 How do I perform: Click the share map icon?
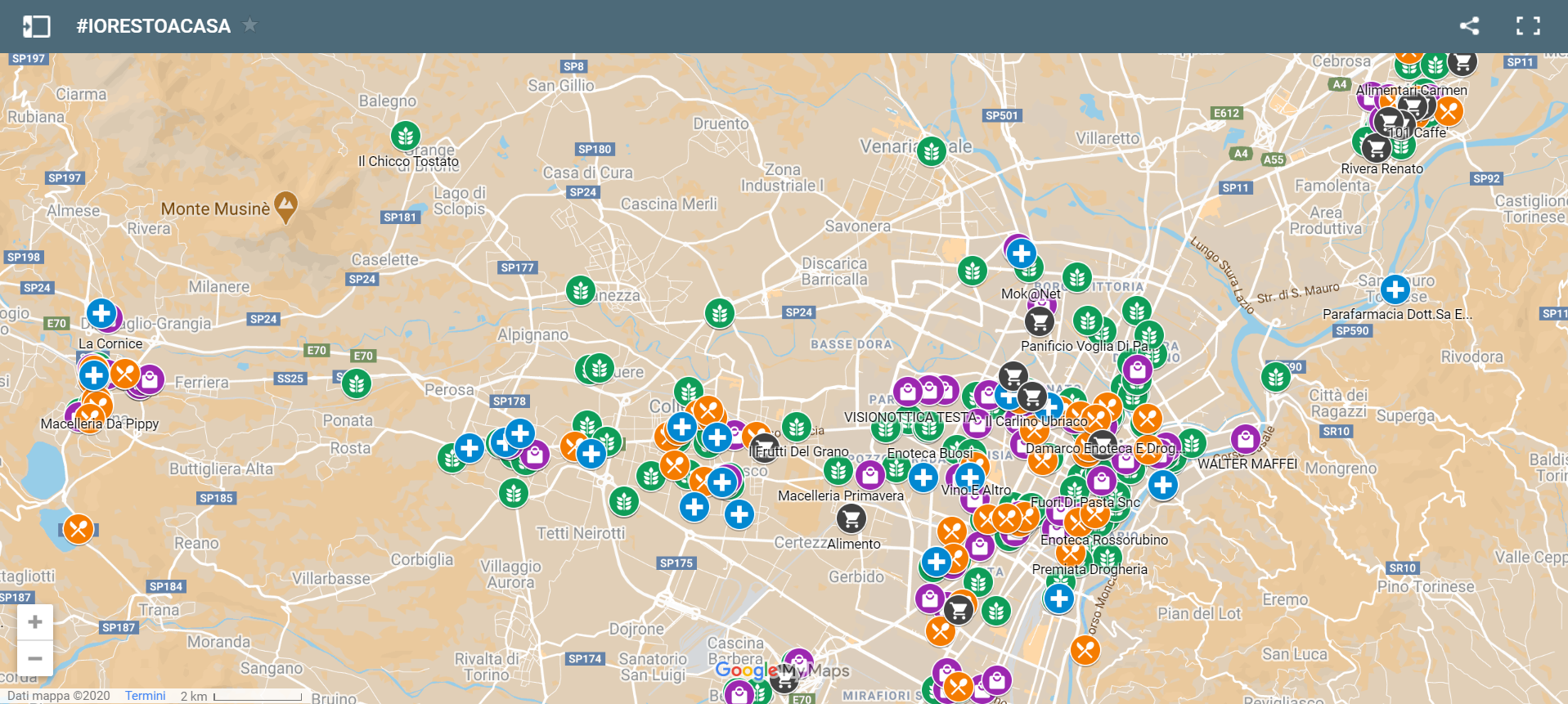(x=1469, y=26)
